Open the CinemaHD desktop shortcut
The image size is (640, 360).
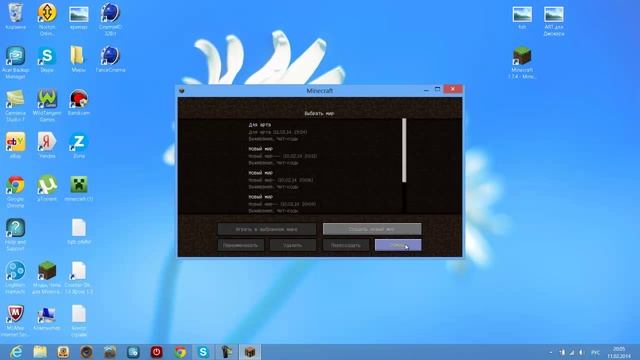[x=110, y=19]
